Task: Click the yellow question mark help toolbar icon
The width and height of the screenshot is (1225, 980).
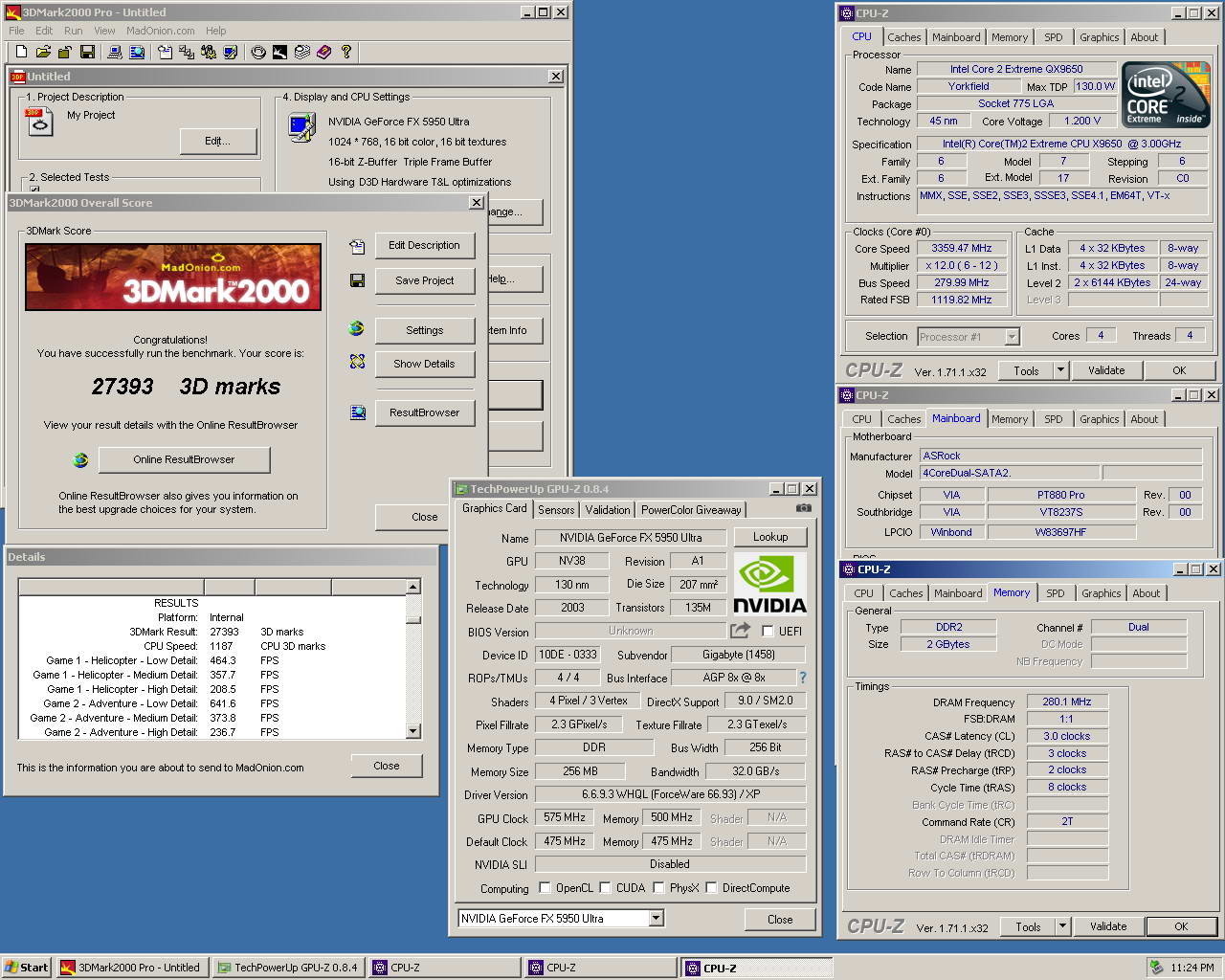Action: [x=345, y=52]
